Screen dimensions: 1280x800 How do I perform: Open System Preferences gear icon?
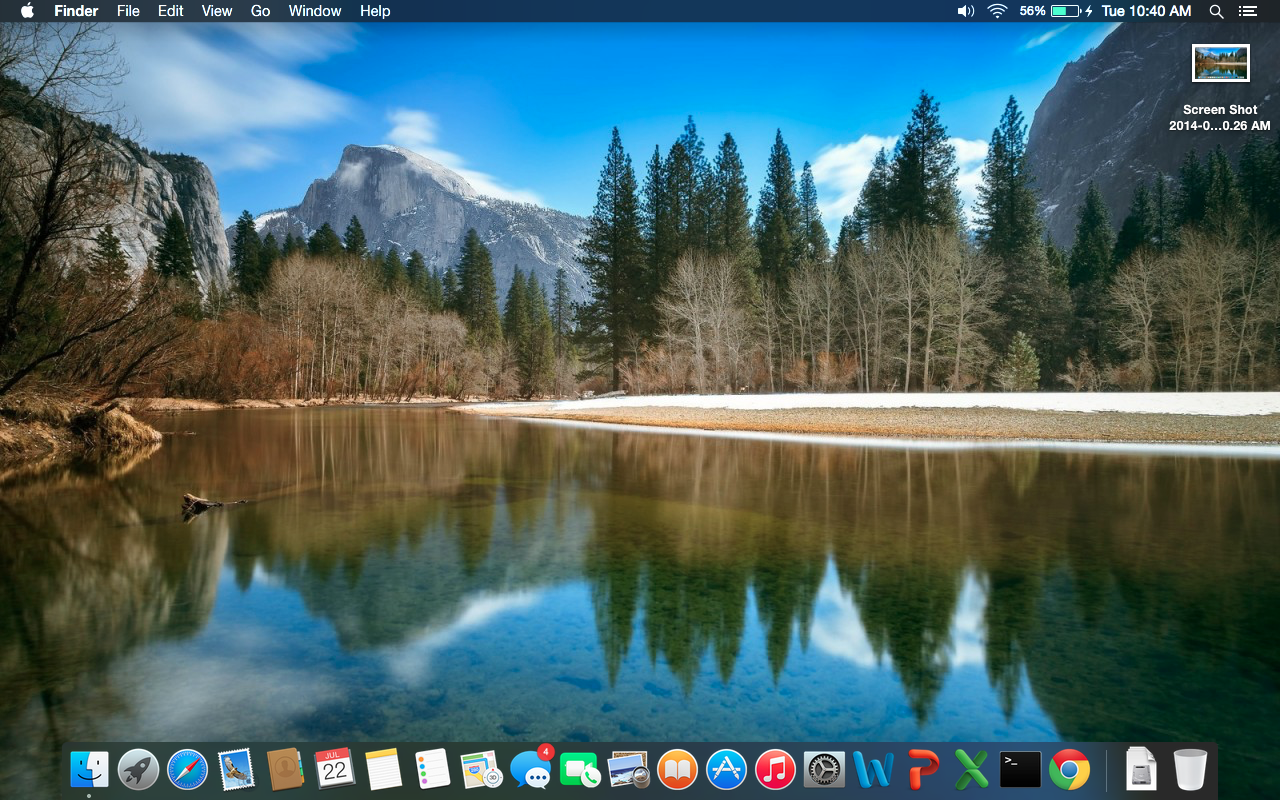point(824,770)
